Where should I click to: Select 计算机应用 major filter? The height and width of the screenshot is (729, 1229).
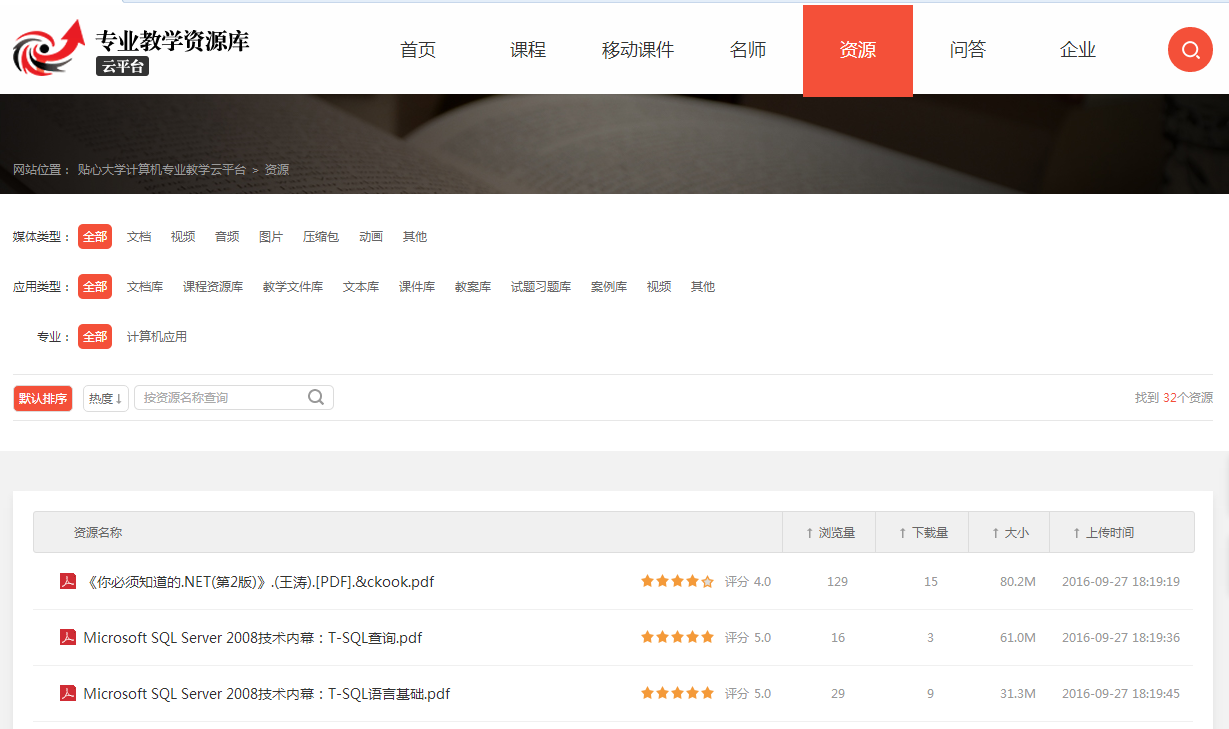(157, 337)
